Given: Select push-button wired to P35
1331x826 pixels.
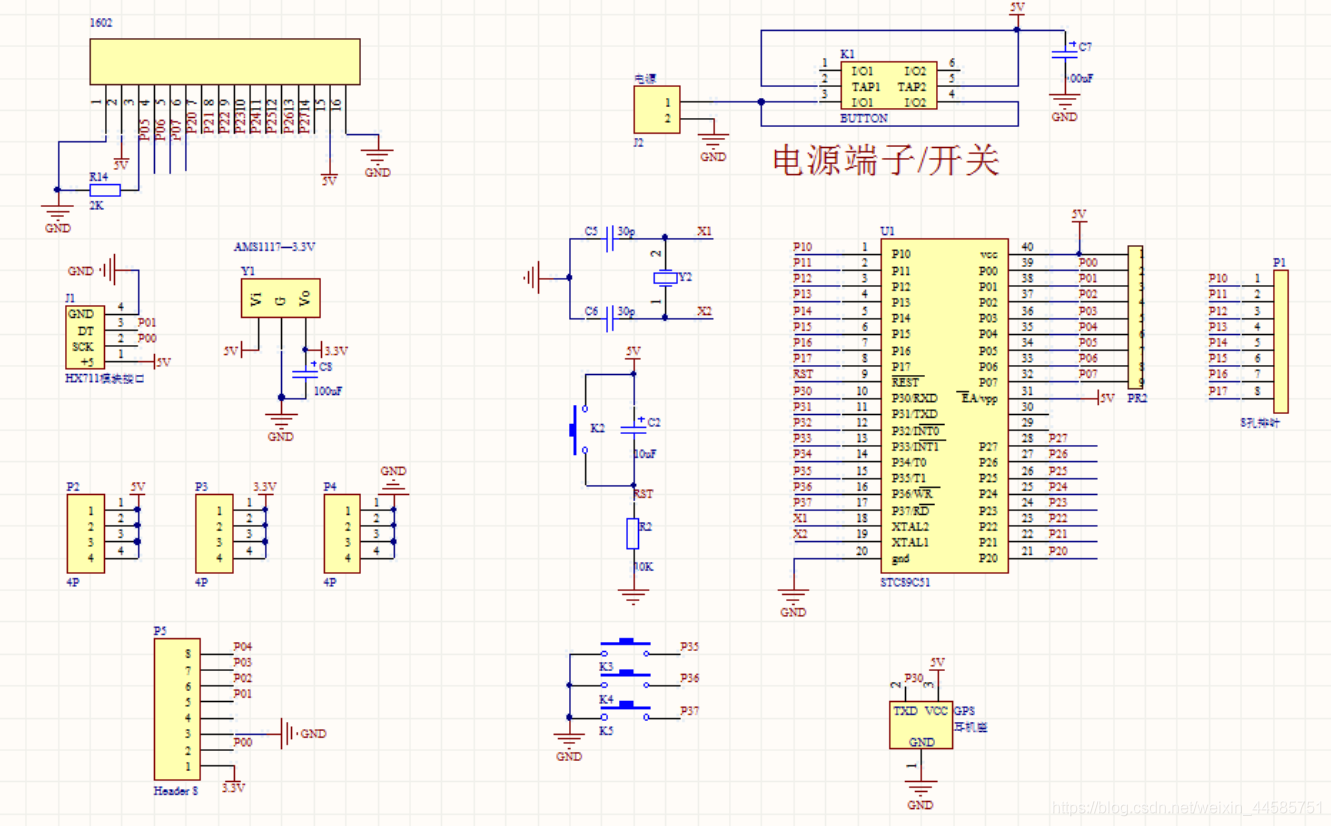Looking at the screenshot, I should pyautogui.click(x=625, y=646).
